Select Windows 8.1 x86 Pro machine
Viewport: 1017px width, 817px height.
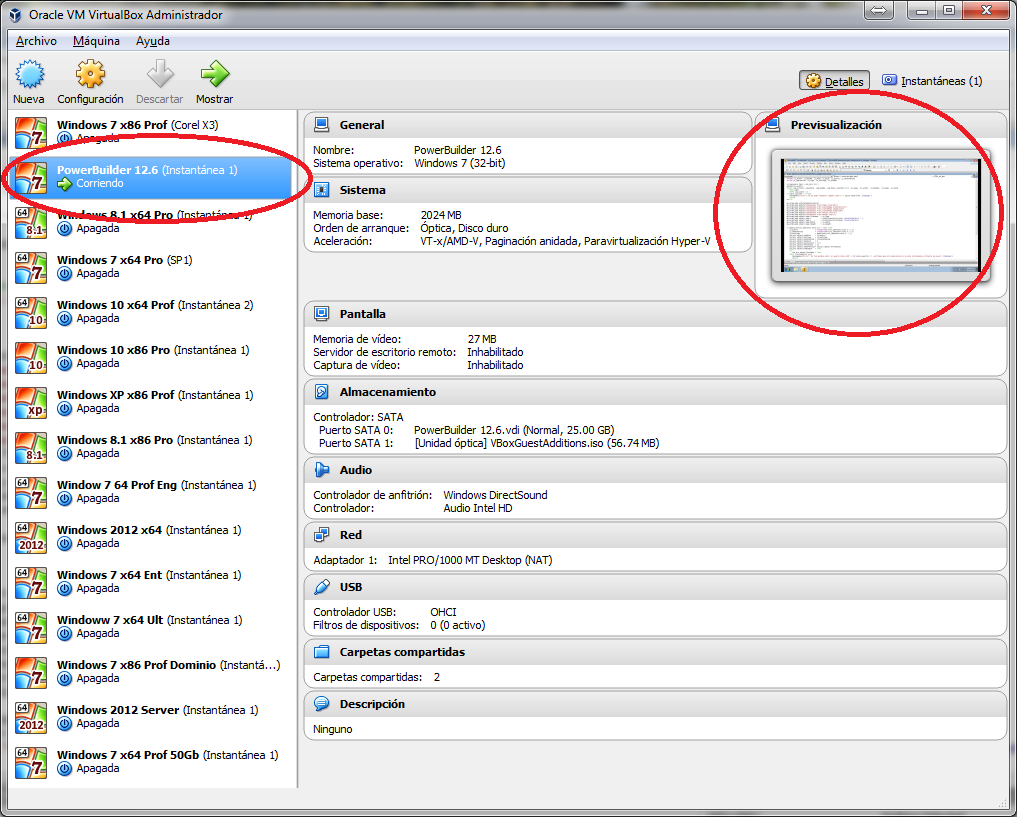pos(152,447)
